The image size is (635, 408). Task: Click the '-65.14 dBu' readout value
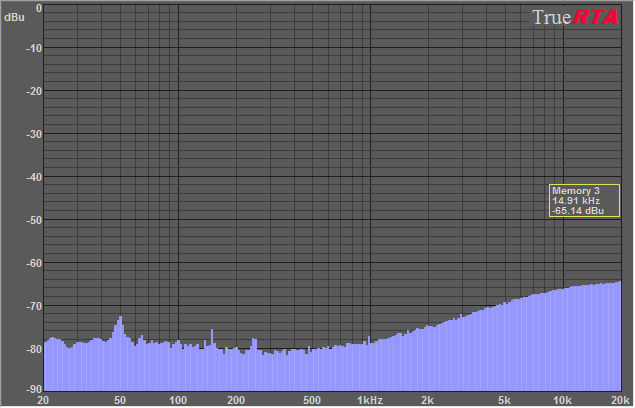(577, 211)
